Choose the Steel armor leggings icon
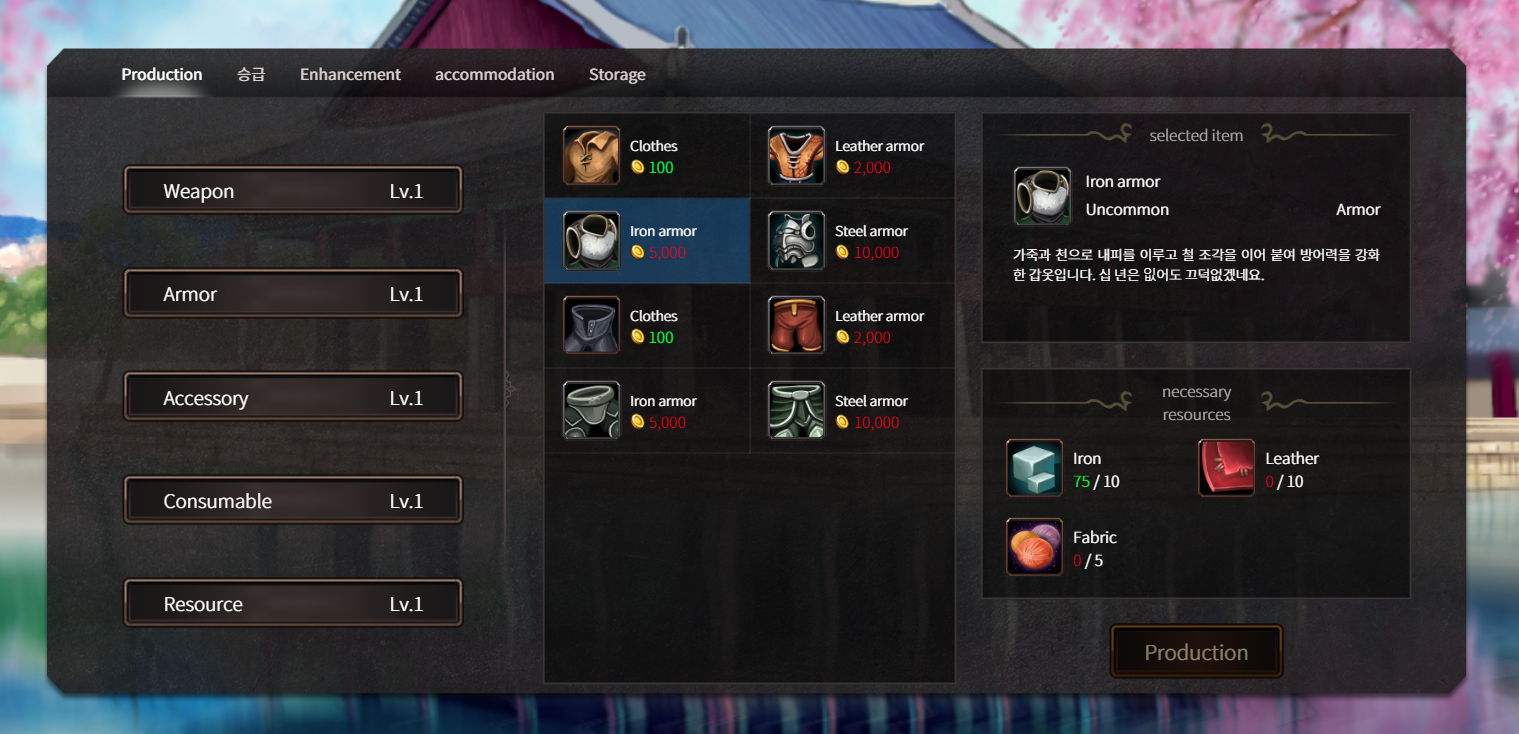This screenshot has width=1519, height=734. (x=796, y=410)
